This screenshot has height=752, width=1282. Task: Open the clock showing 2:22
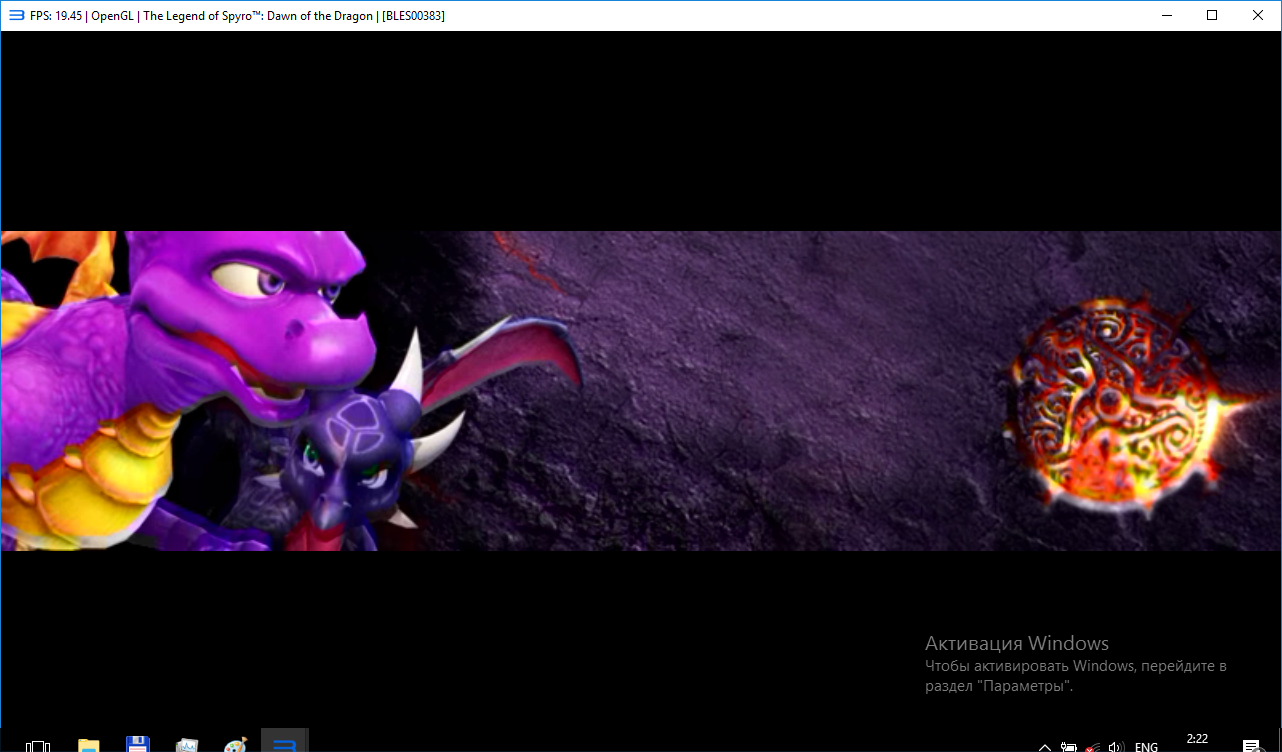pyautogui.click(x=1197, y=740)
